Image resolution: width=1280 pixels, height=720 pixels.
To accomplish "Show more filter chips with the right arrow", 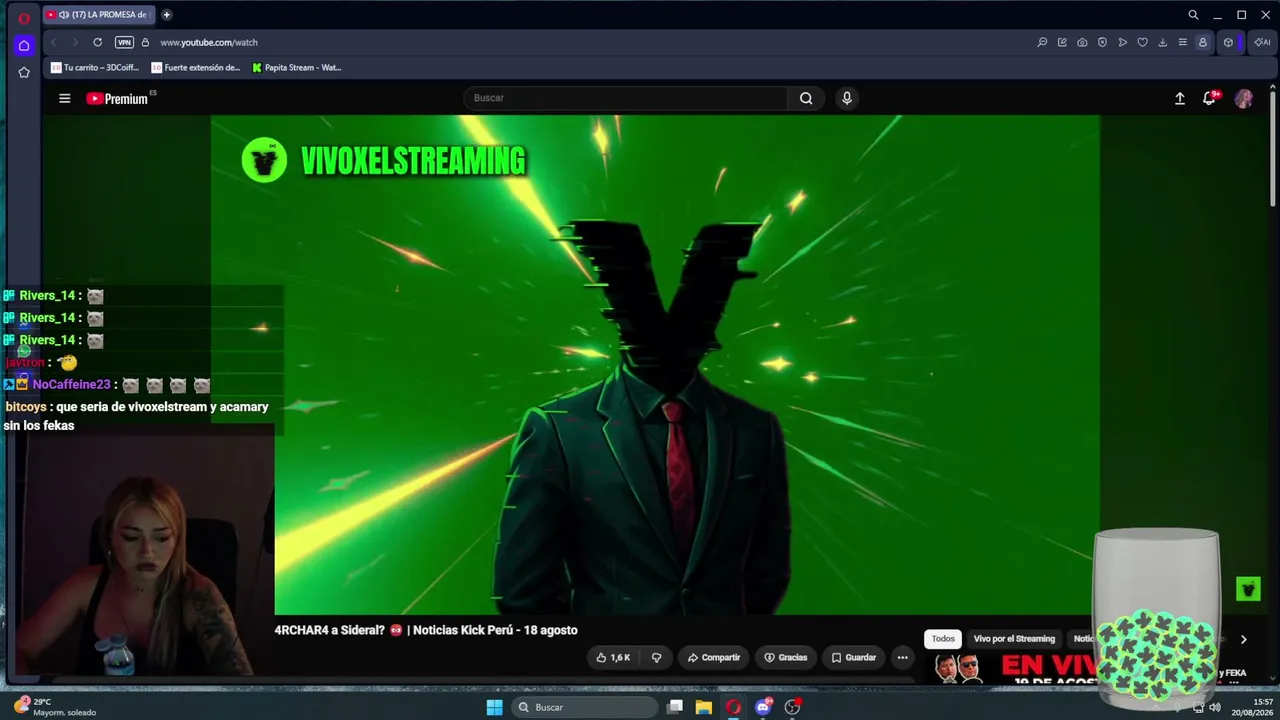I will pos(1243,639).
